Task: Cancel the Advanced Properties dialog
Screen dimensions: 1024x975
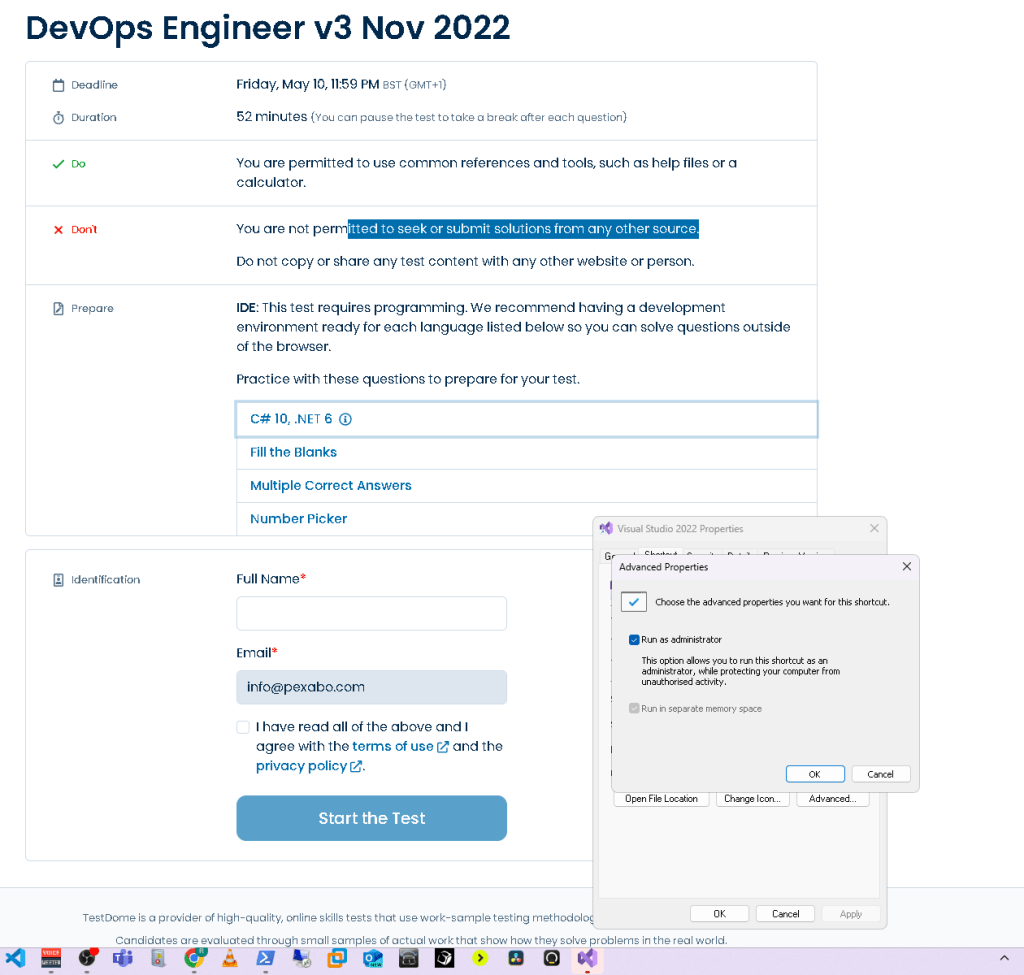Action: [x=880, y=774]
